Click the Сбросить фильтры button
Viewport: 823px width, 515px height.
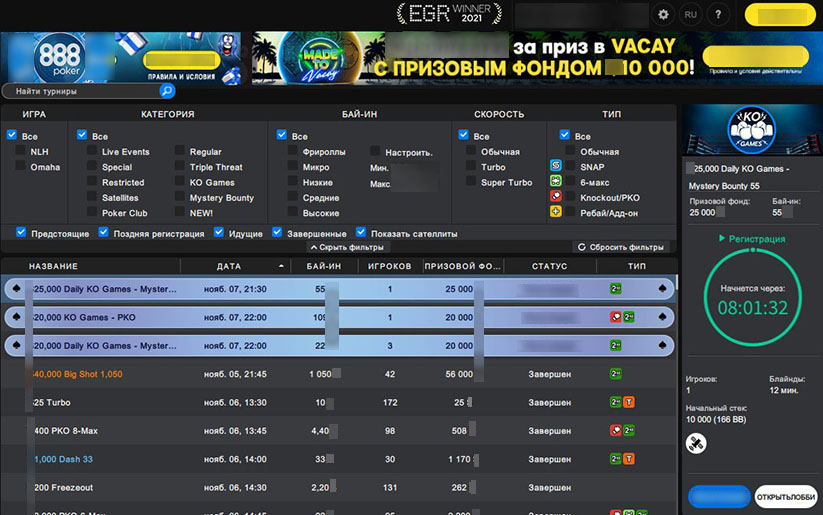pos(621,247)
